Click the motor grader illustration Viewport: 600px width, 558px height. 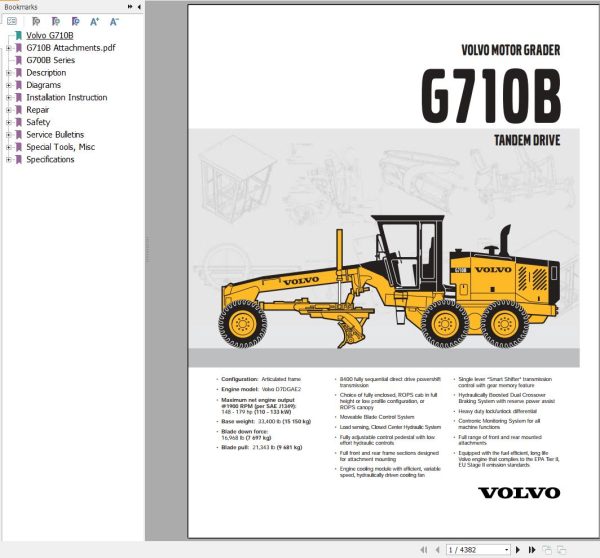point(389,282)
